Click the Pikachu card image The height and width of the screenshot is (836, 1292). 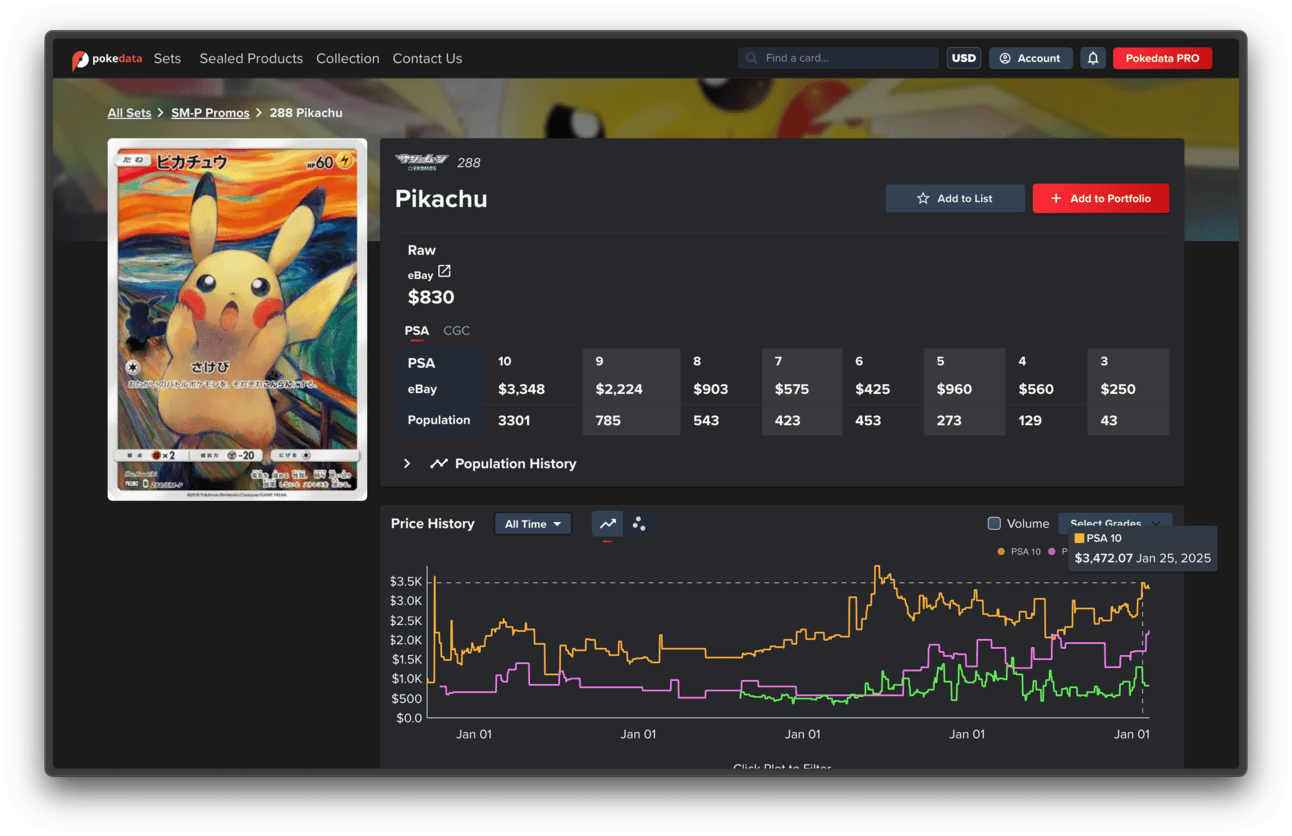[237, 319]
